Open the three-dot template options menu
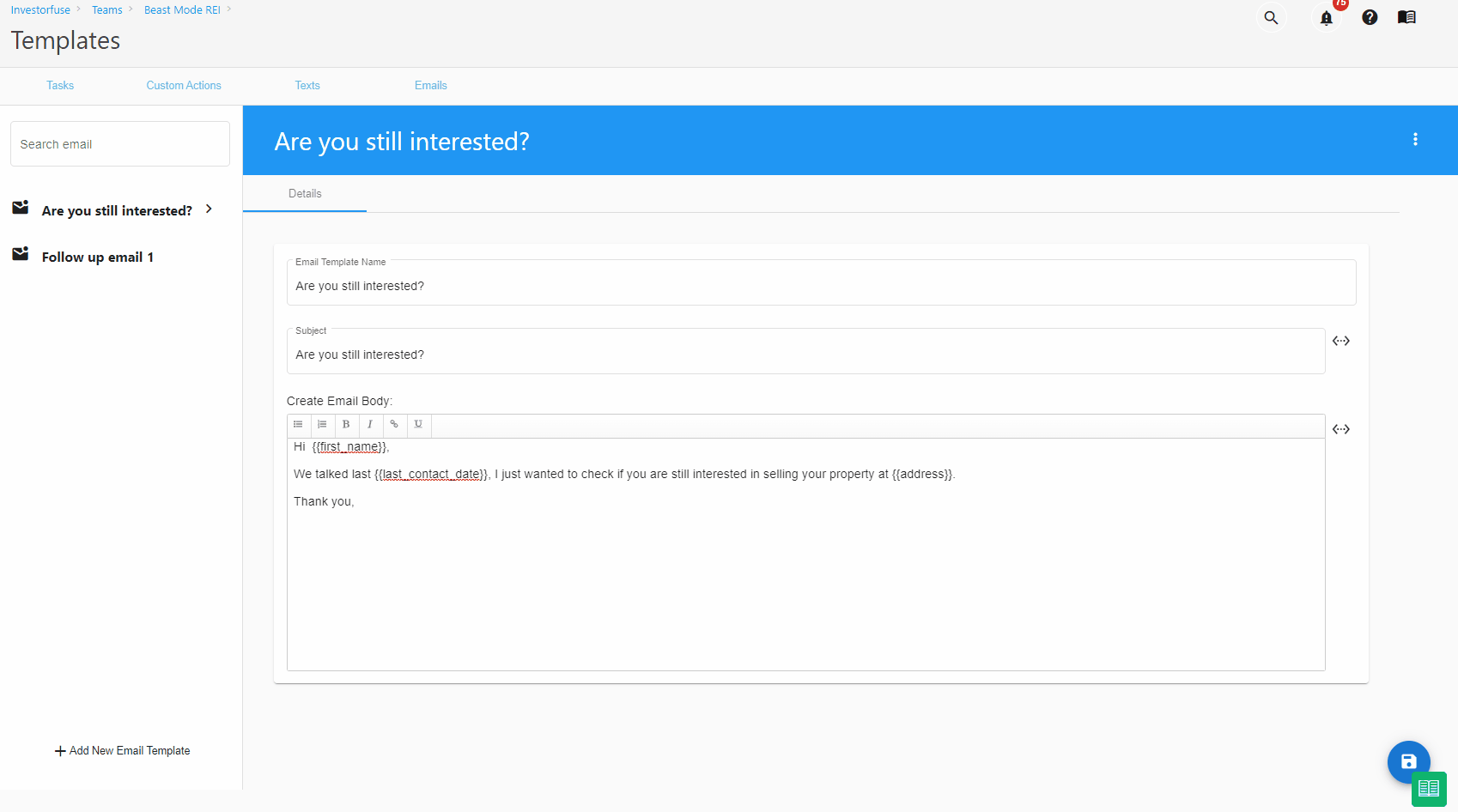The image size is (1458, 812). point(1415,139)
